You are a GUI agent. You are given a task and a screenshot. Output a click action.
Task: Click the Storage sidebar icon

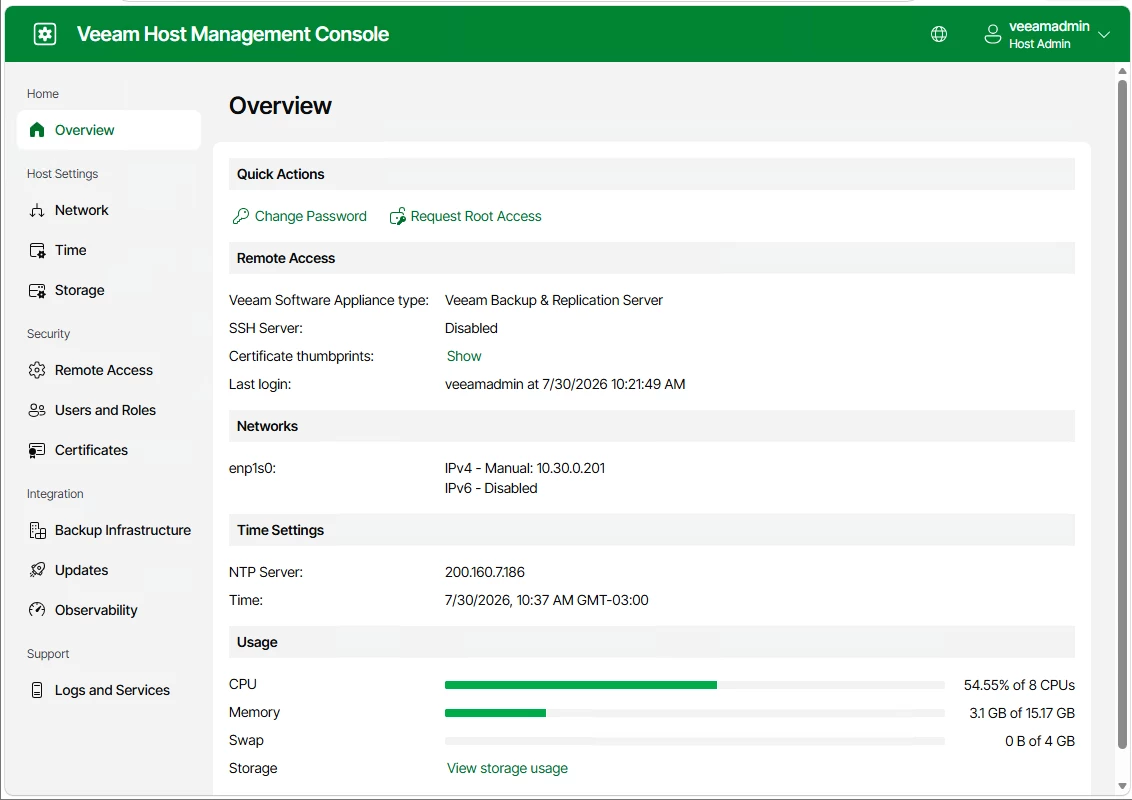coord(37,290)
